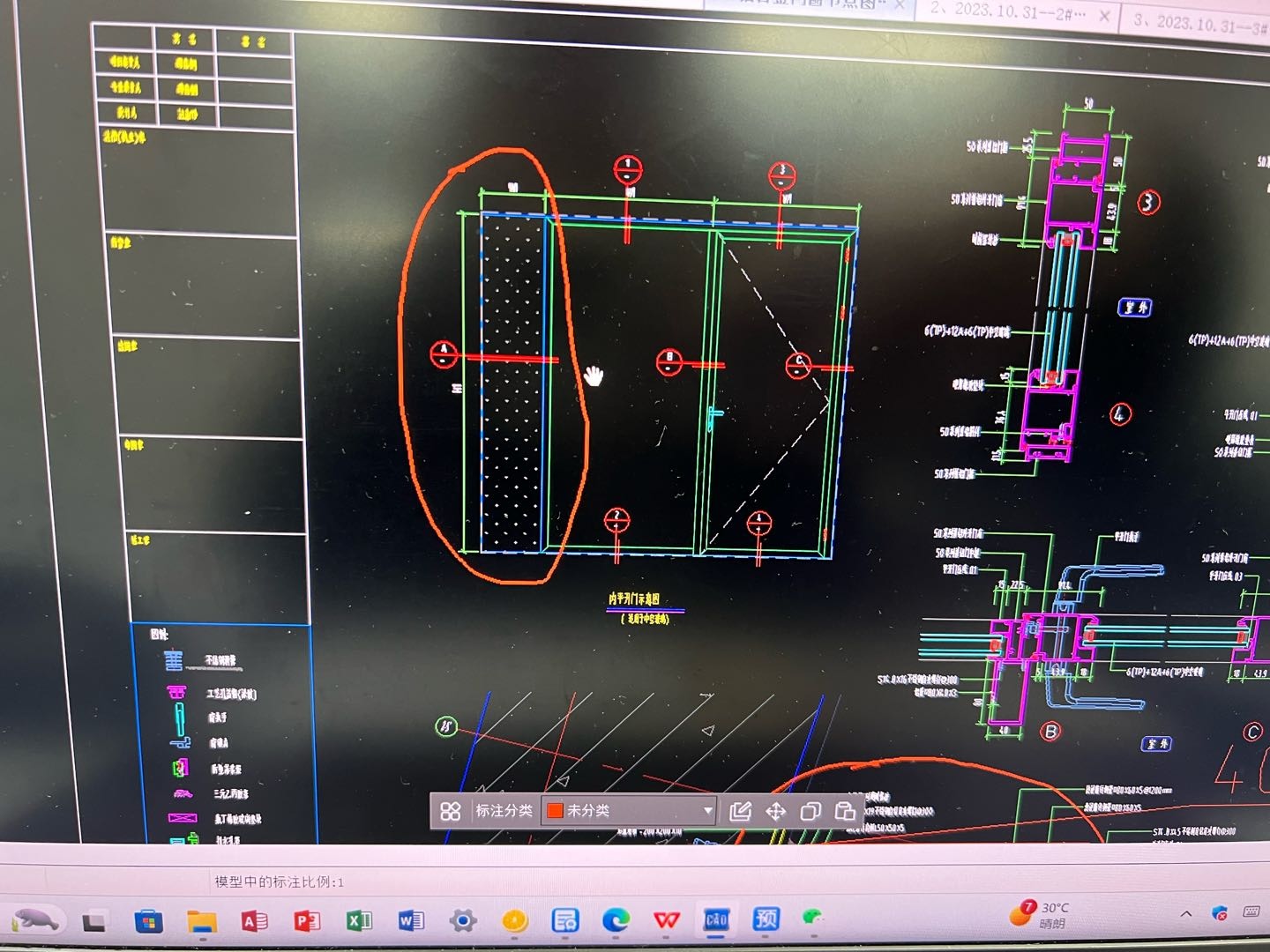Open Microsoft Edge from the taskbar
This screenshot has width=1270, height=952.
point(616,920)
